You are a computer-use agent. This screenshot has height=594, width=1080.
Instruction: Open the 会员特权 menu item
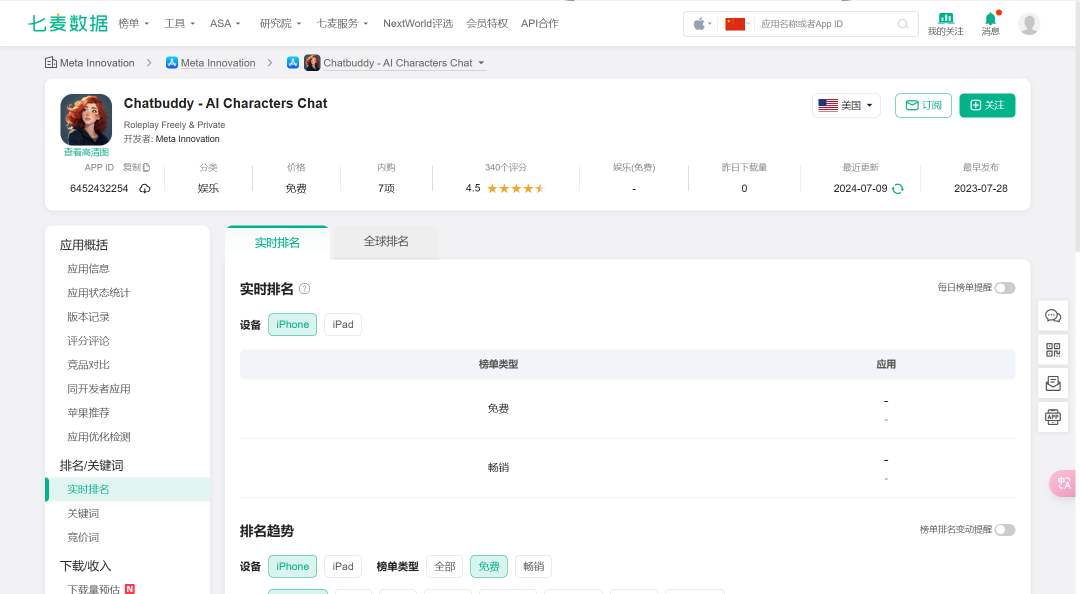pyautogui.click(x=487, y=23)
